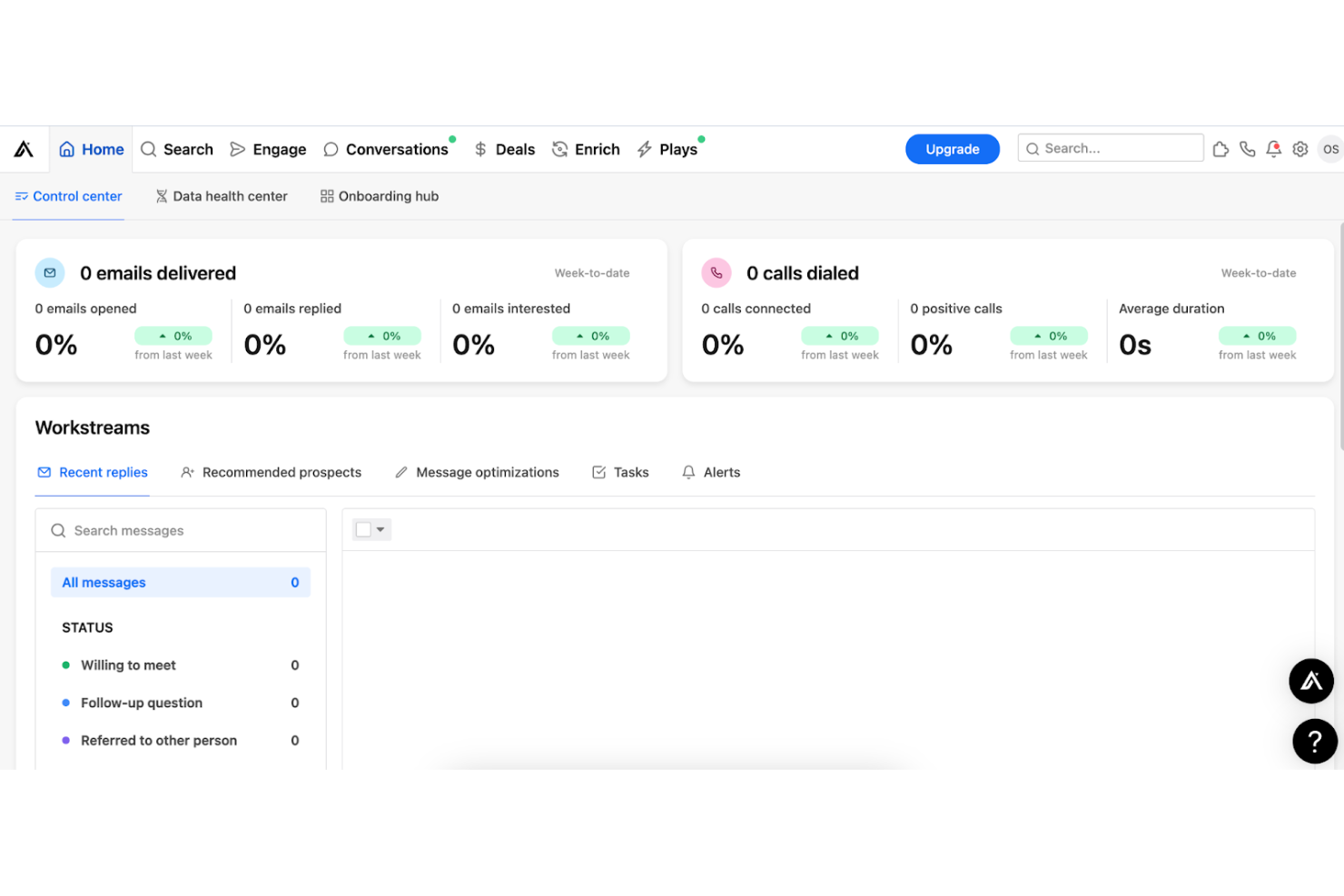Click the emails replied 0% badge
This screenshot has width=1344, height=896.
click(382, 336)
